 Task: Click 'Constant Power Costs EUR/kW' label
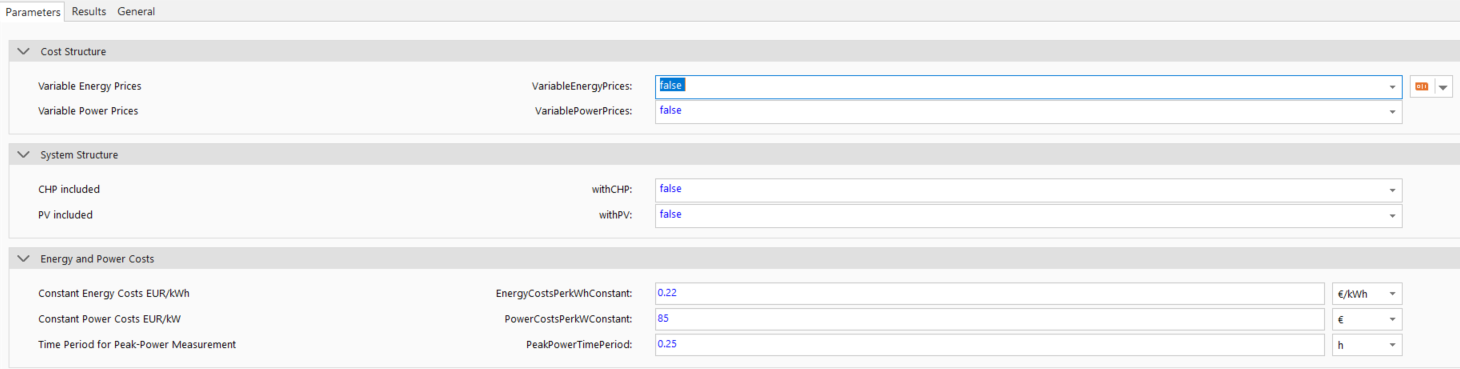[110, 319]
